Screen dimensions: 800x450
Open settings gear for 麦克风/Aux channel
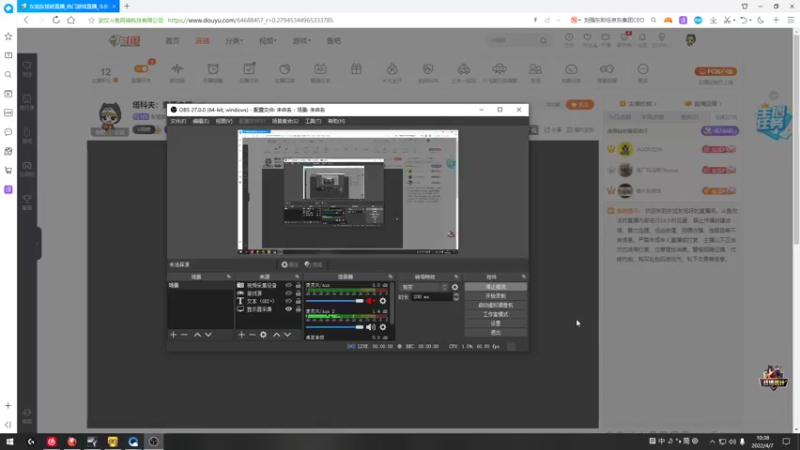(x=383, y=301)
